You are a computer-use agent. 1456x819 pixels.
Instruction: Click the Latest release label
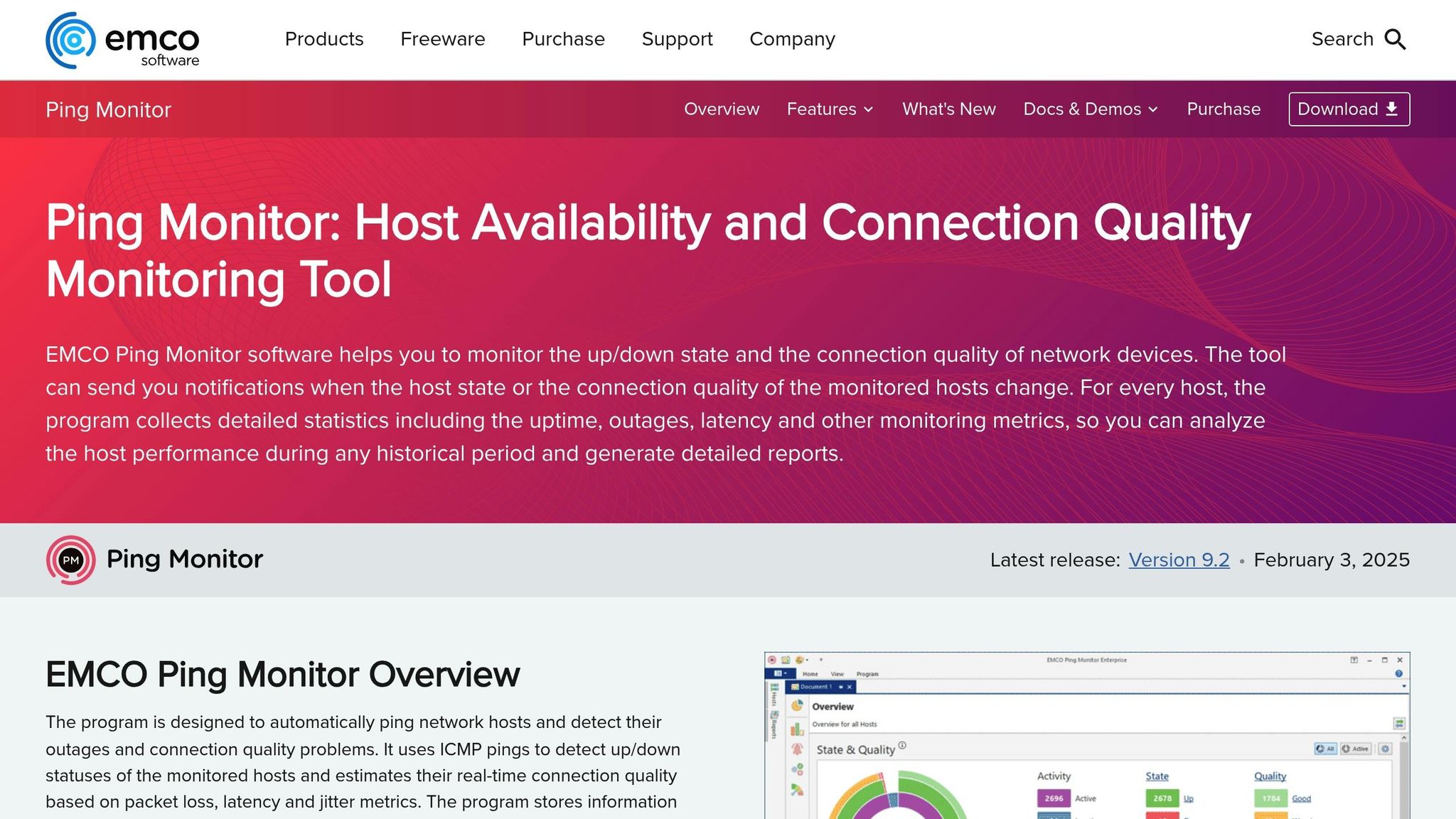tap(1055, 560)
